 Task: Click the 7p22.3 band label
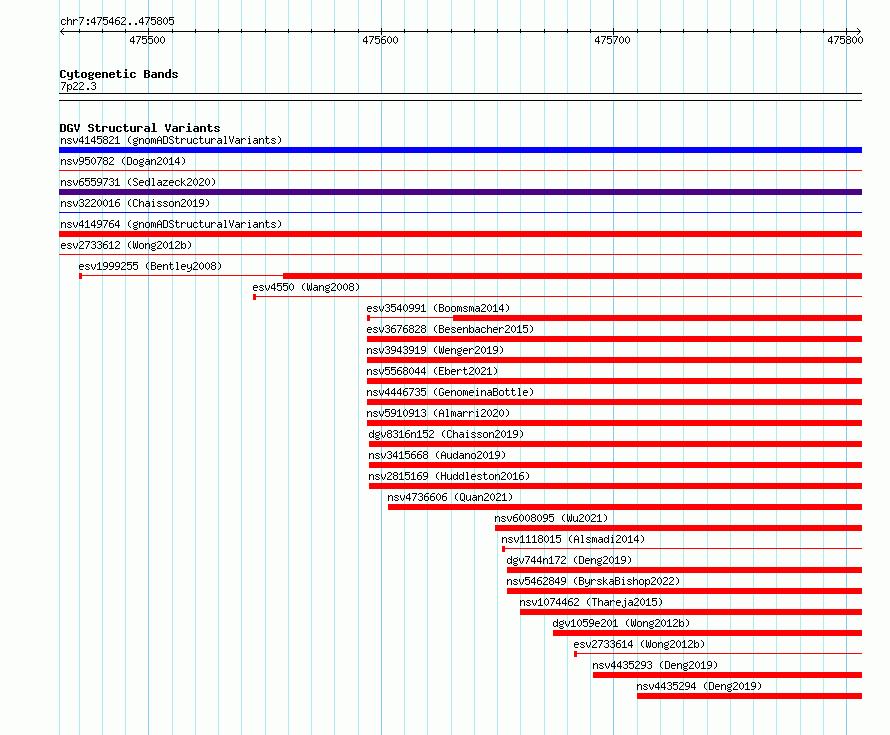coord(78,86)
